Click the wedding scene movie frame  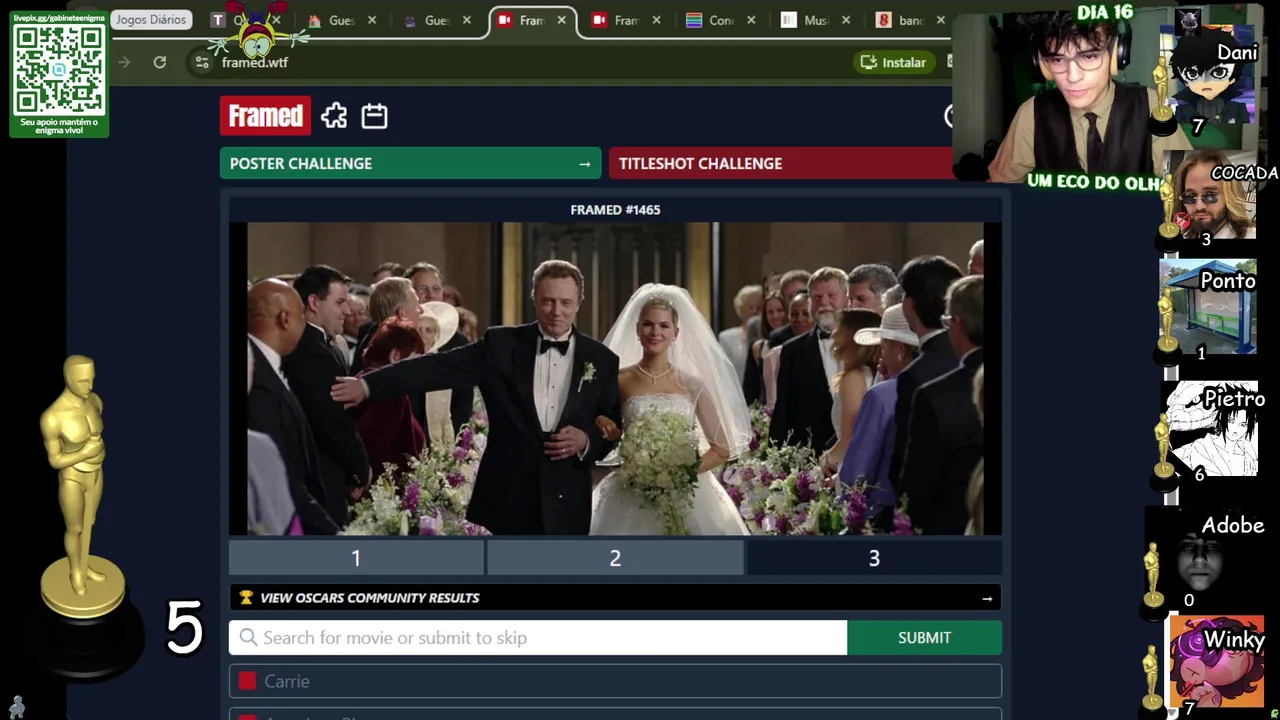click(615, 379)
